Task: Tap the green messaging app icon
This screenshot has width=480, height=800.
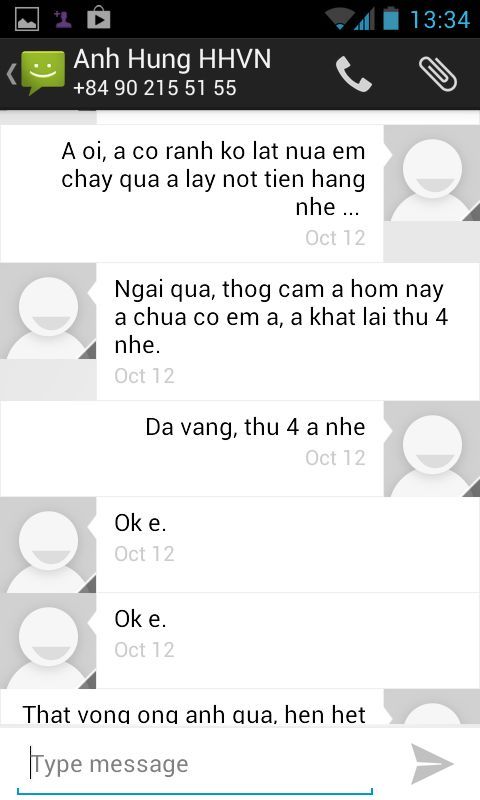Action: (x=43, y=72)
